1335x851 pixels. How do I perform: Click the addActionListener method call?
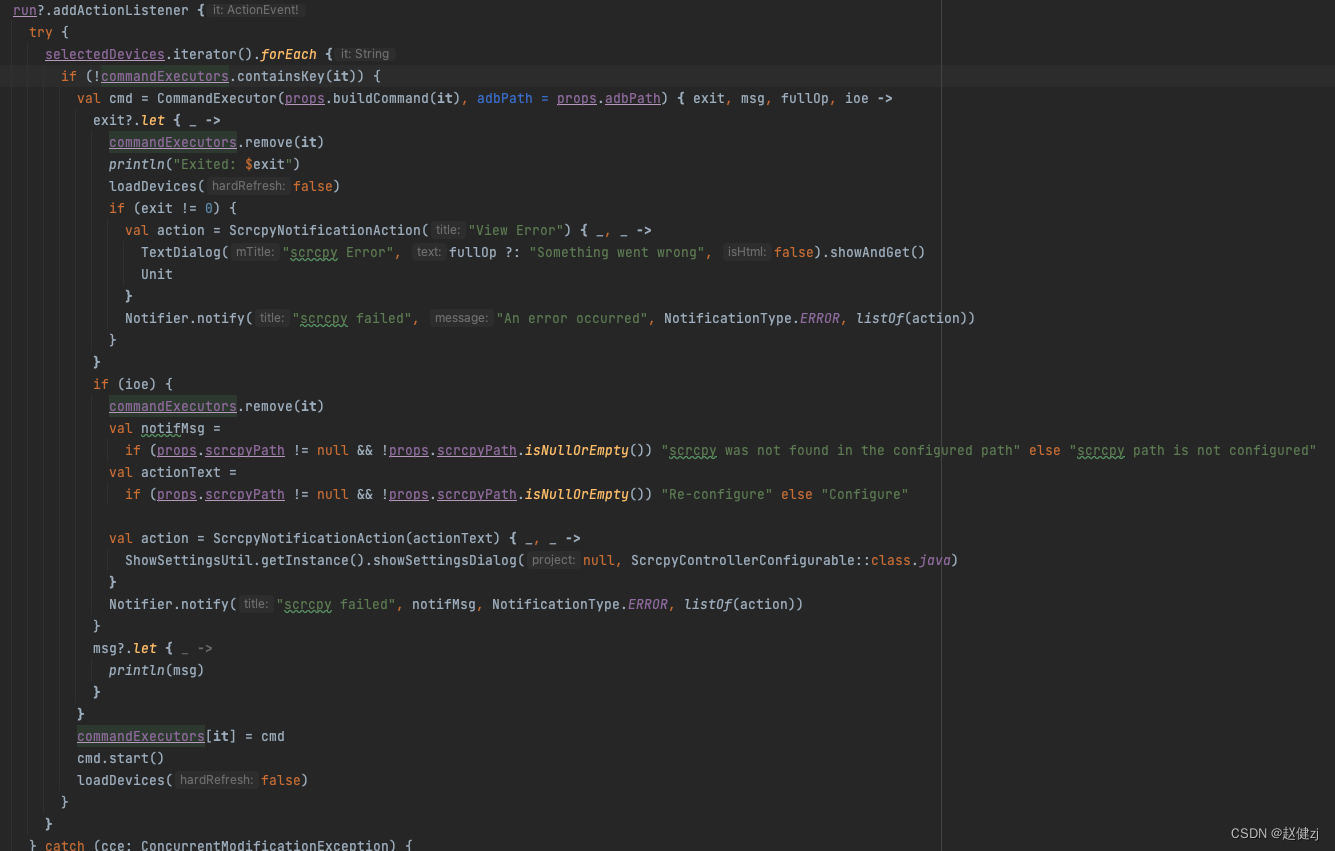pyautogui.click(x=121, y=10)
